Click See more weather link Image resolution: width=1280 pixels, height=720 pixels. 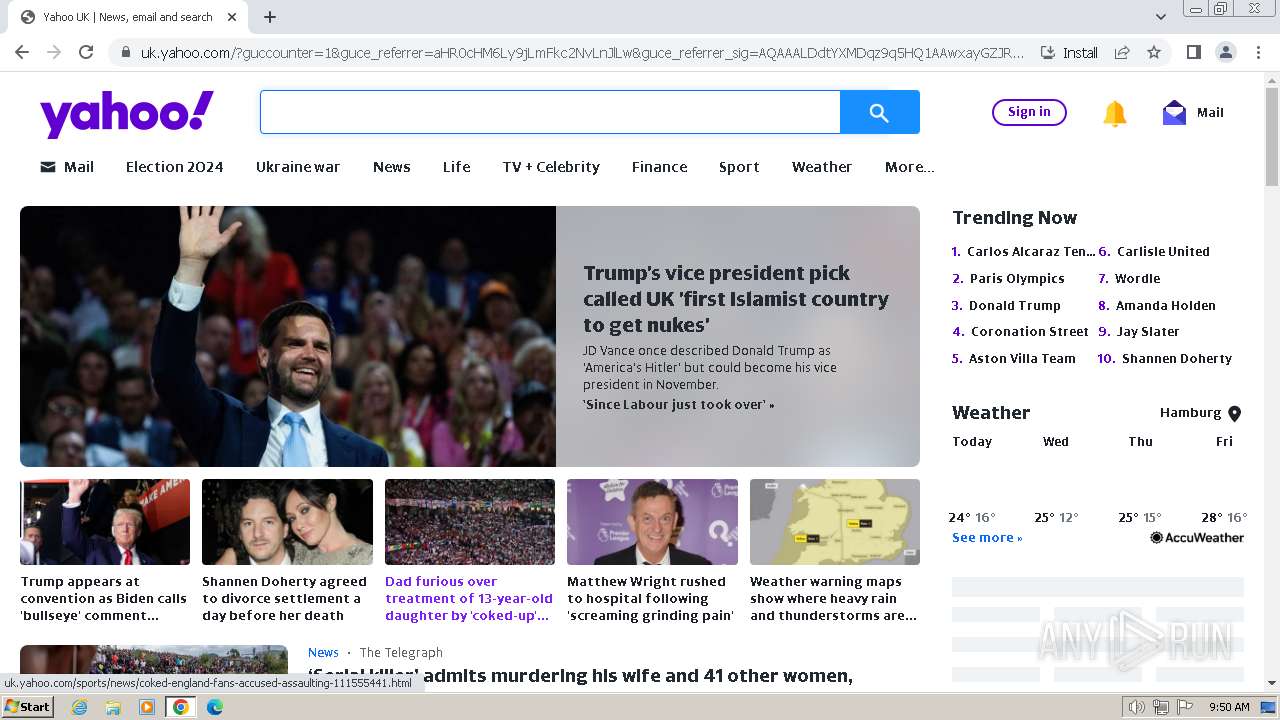tap(987, 538)
